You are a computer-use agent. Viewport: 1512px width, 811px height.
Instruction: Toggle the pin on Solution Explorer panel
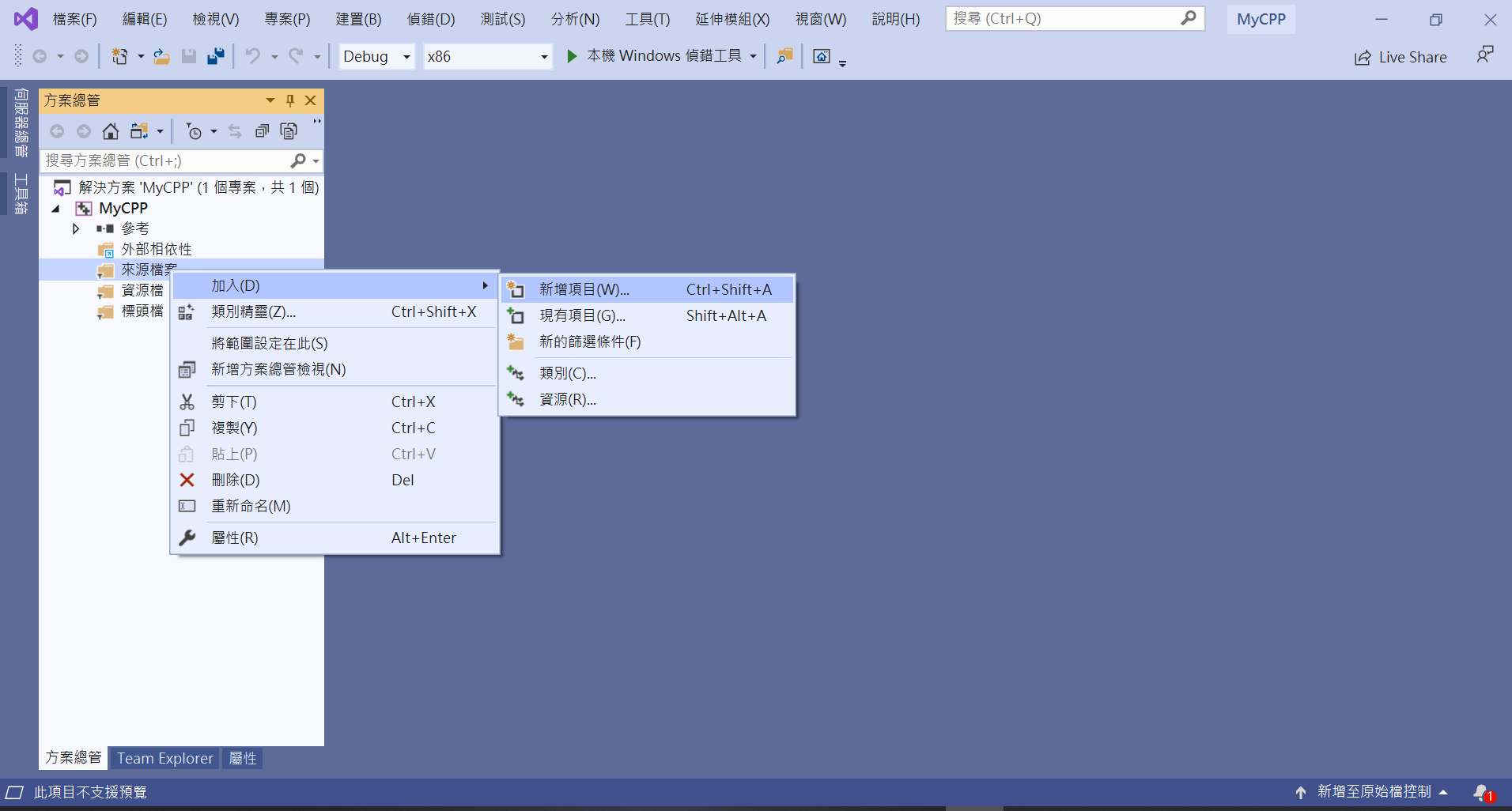click(x=290, y=100)
